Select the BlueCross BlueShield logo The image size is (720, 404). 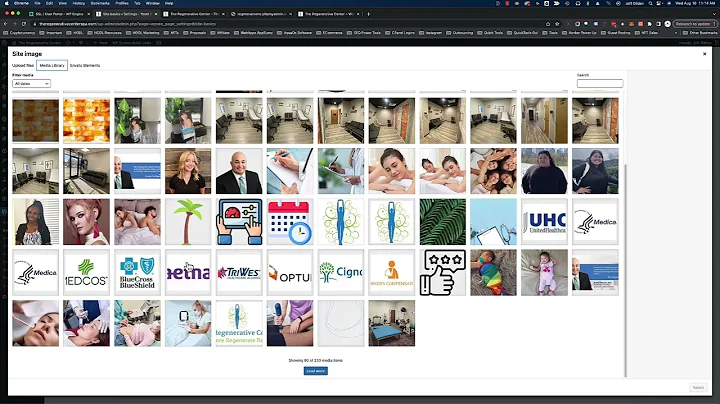coord(137,273)
